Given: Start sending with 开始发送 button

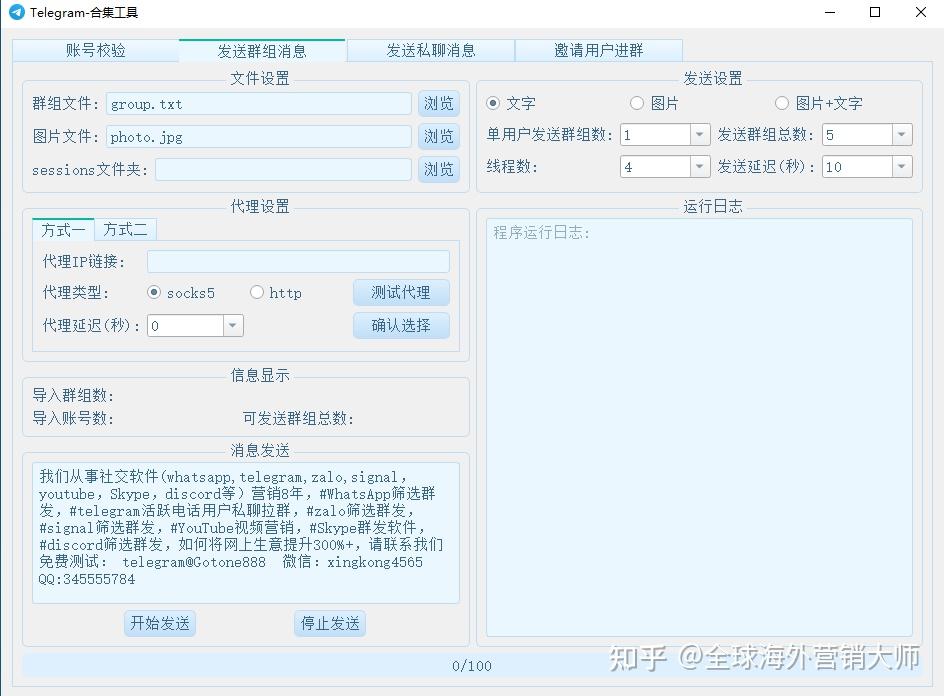Looking at the screenshot, I should [x=160, y=623].
